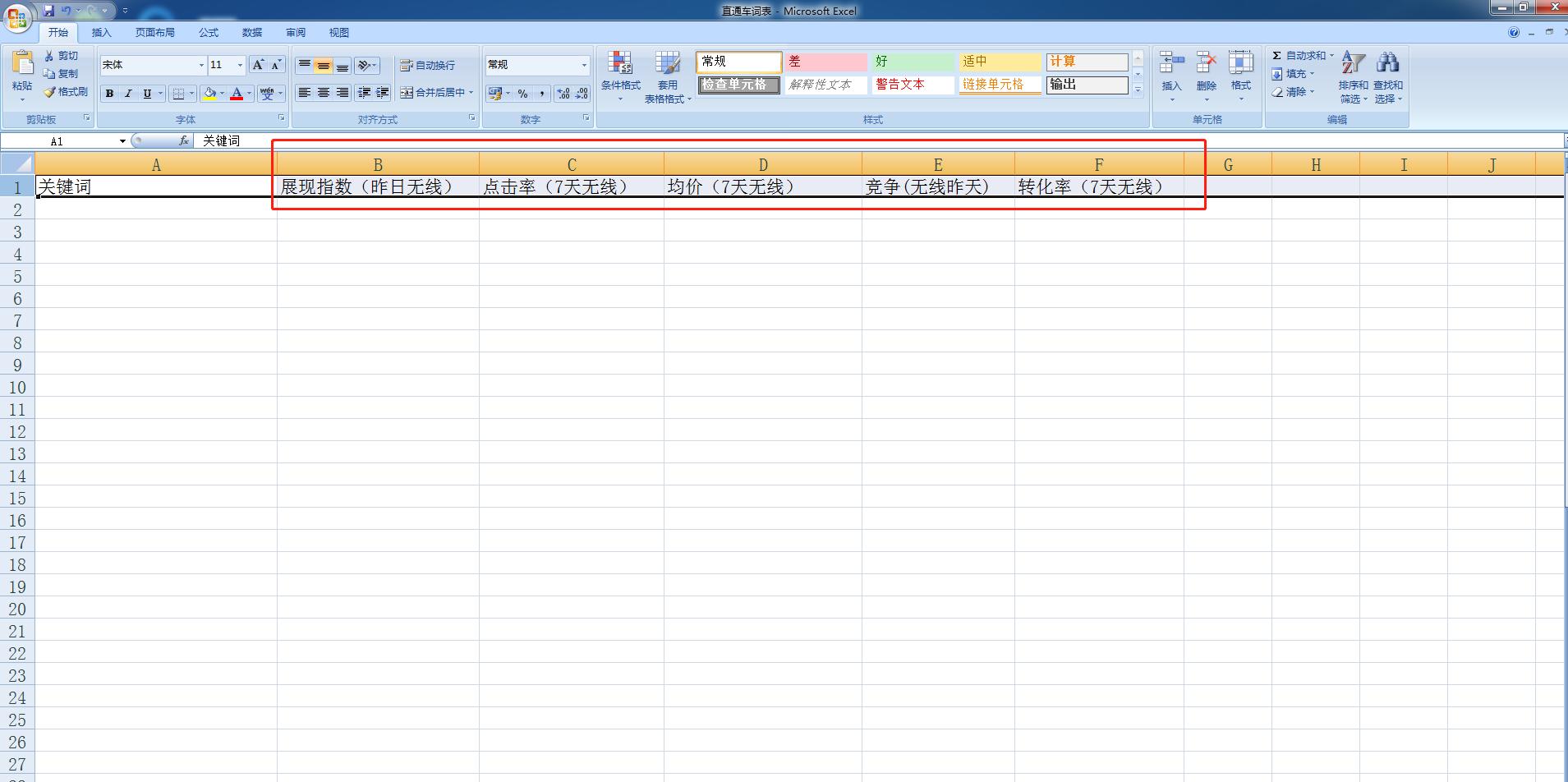Click the Format Painter (格式刷) brush icon
This screenshot has height=782, width=1568.
(x=50, y=92)
